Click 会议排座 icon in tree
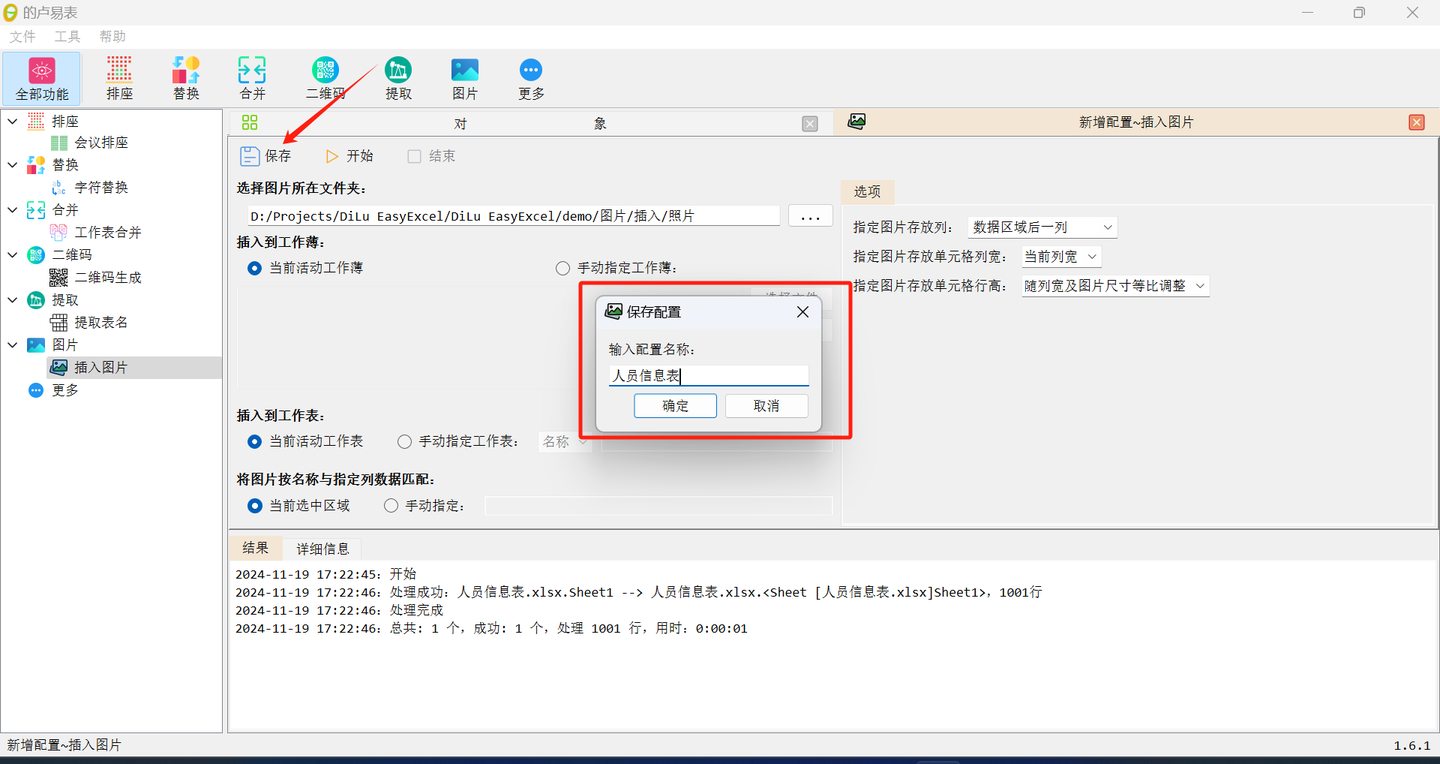This screenshot has width=1440, height=764. [60, 143]
